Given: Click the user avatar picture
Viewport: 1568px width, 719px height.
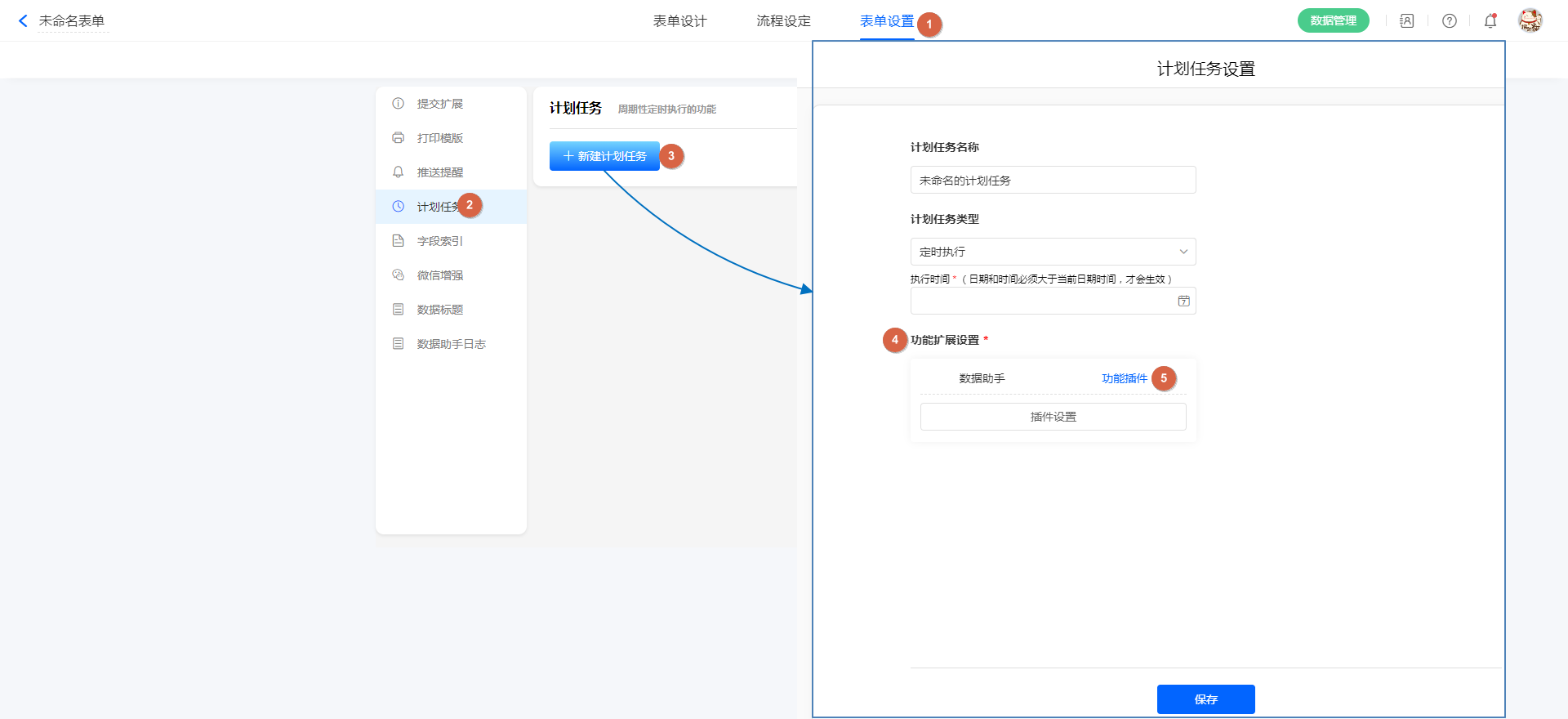Looking at the screenshot, I should [1530, 20].
